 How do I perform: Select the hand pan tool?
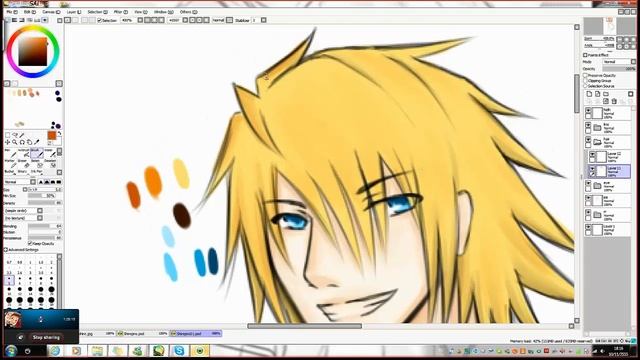coord(29,142)
